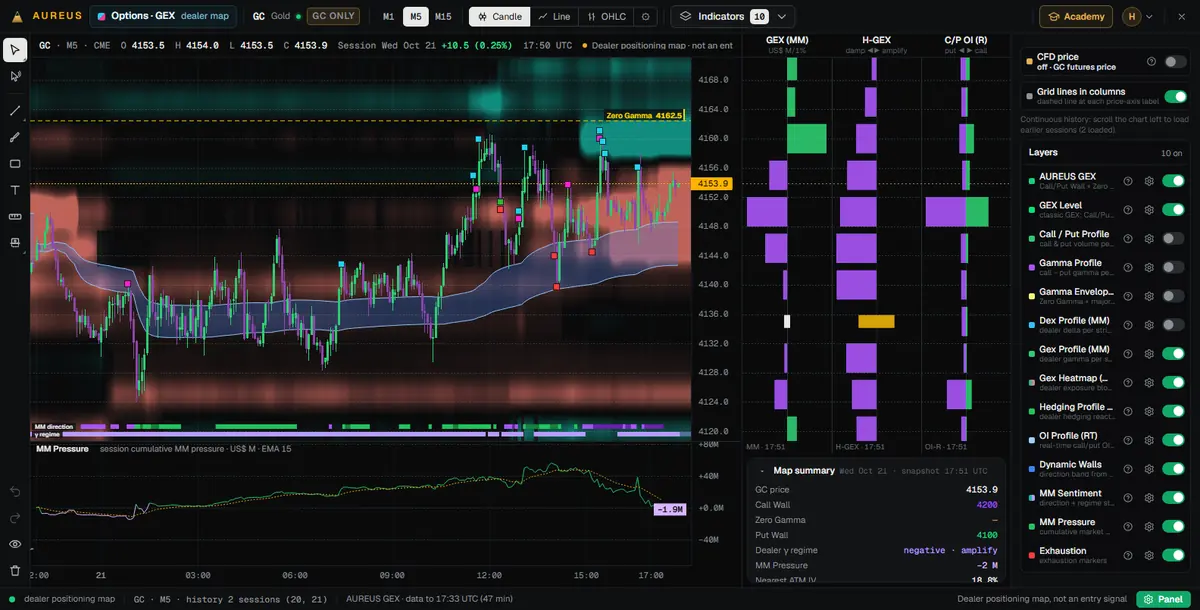1200x610 pixels.
Task: Choose the brush drawing tool
Action: click(15, 137)
